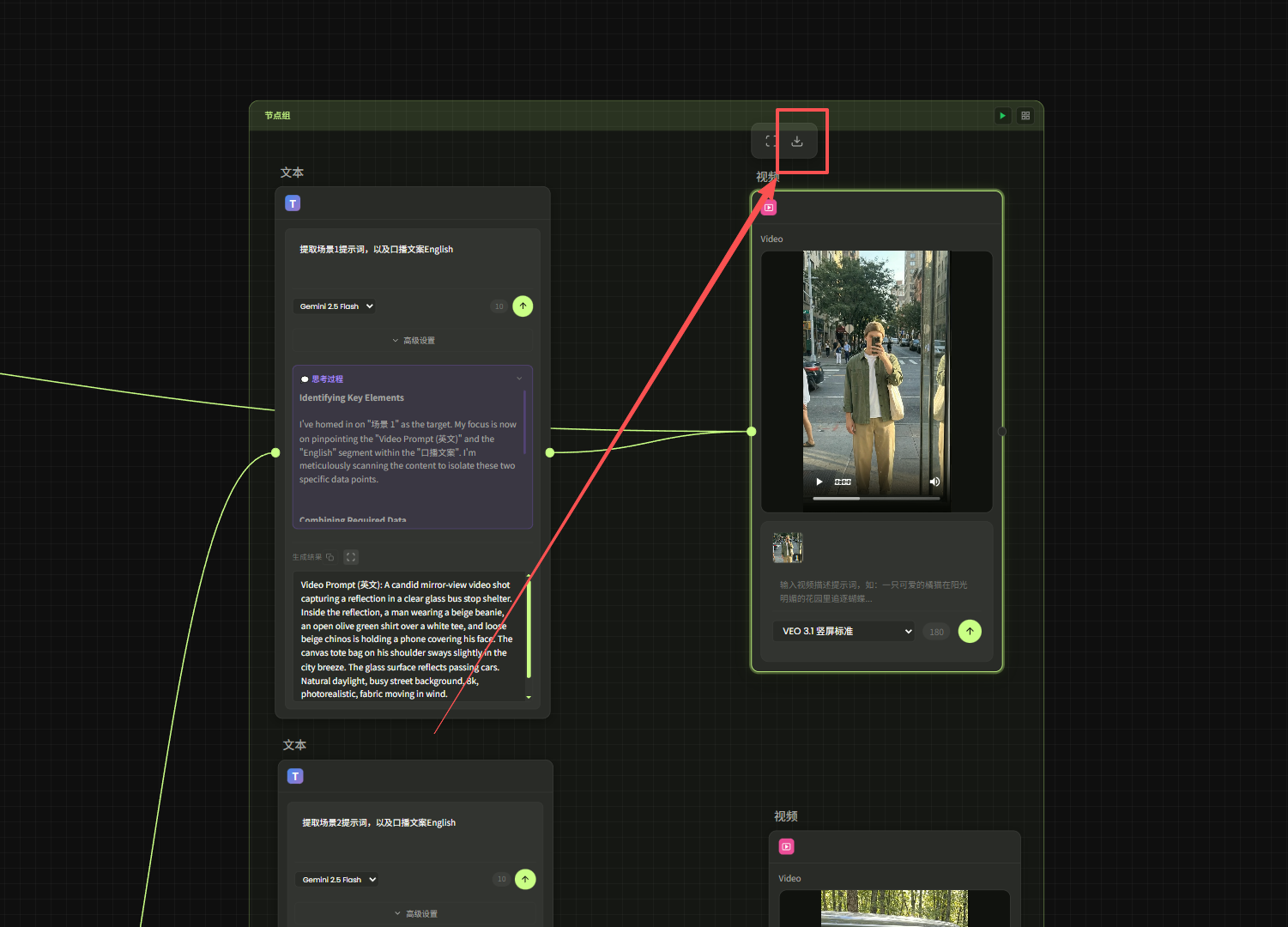Click the video description prompt input field
This screenshot has height=927, width=1288.
pyautogui.click(x=875, y=591)
